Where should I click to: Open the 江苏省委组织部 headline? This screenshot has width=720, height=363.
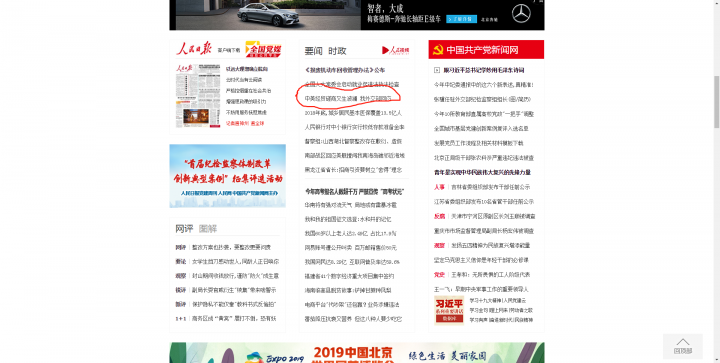tap(484, 202)
